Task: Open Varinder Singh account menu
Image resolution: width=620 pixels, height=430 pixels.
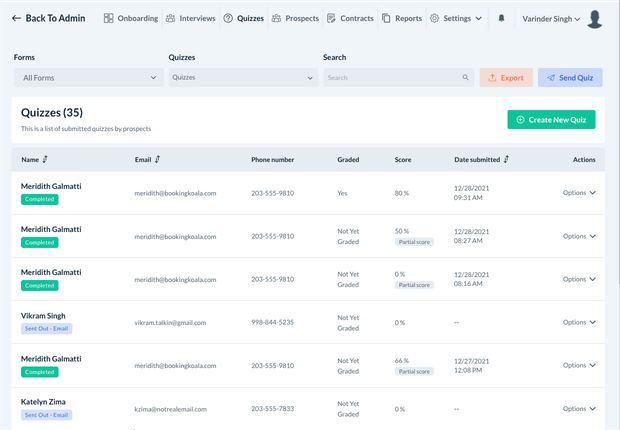Action: click(x=551, y=18)
